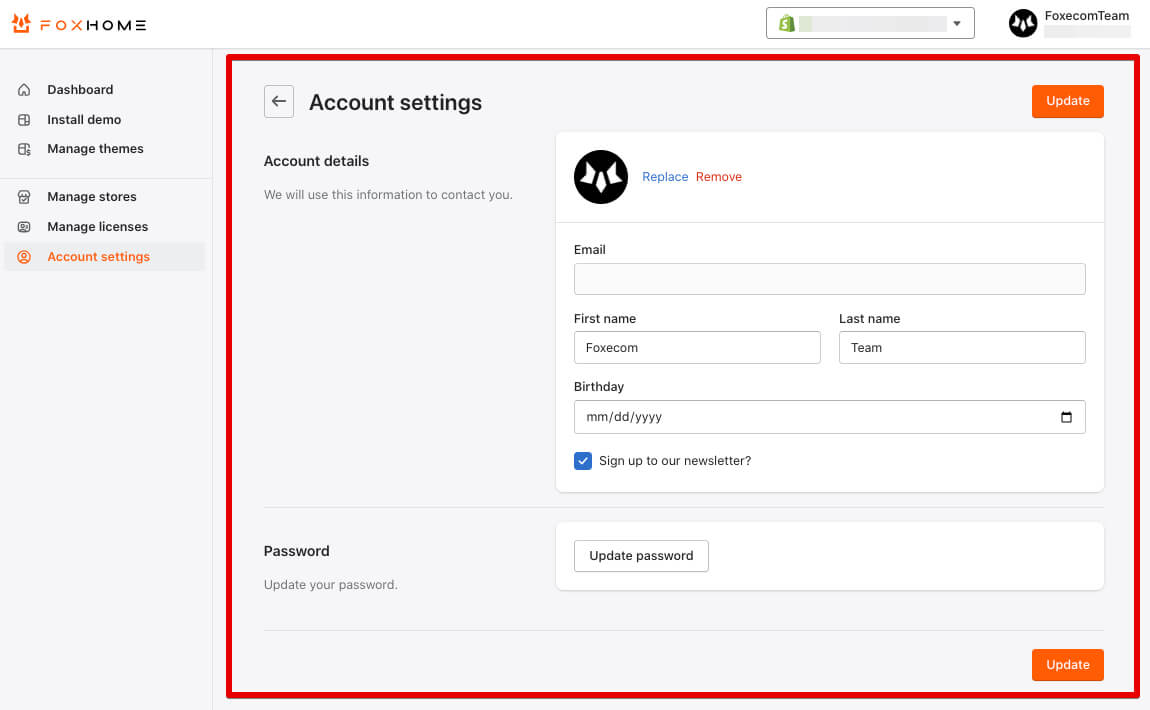1150x710 pixels.
Task: Go back using the arrow button
Action: 279,101
